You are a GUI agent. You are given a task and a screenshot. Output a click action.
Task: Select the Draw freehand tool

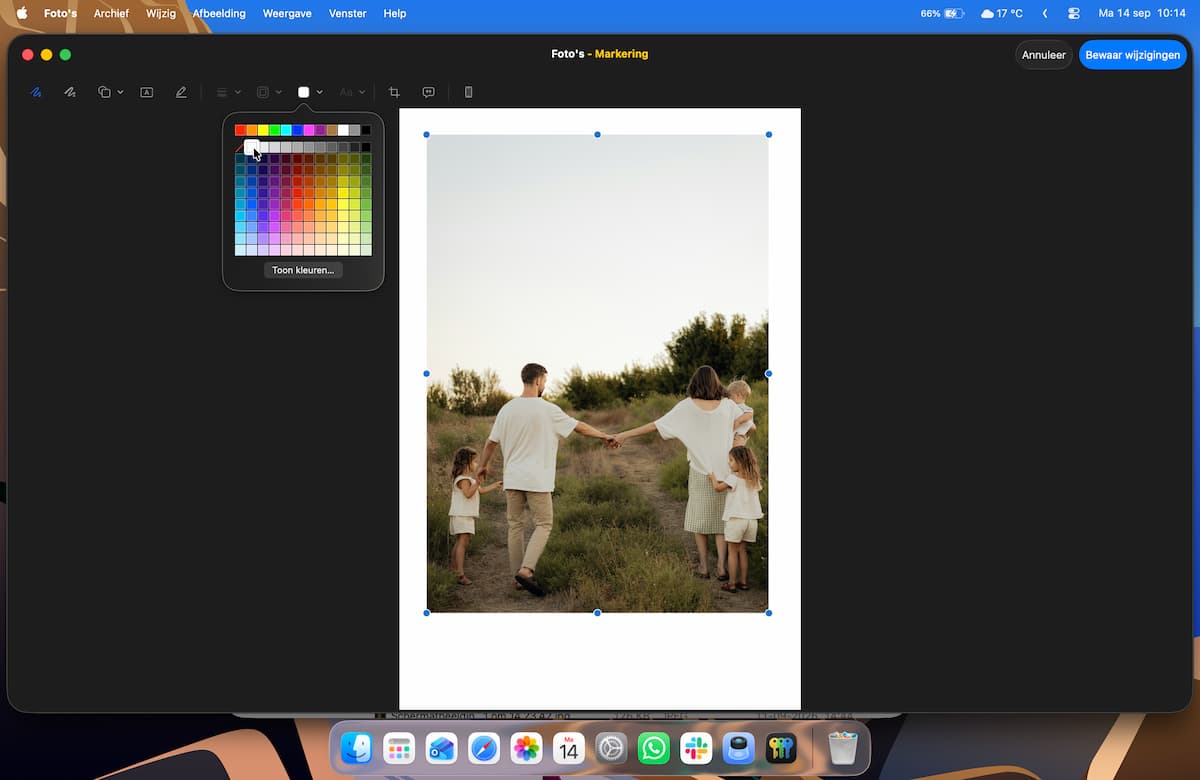click(x=70, y=92)
